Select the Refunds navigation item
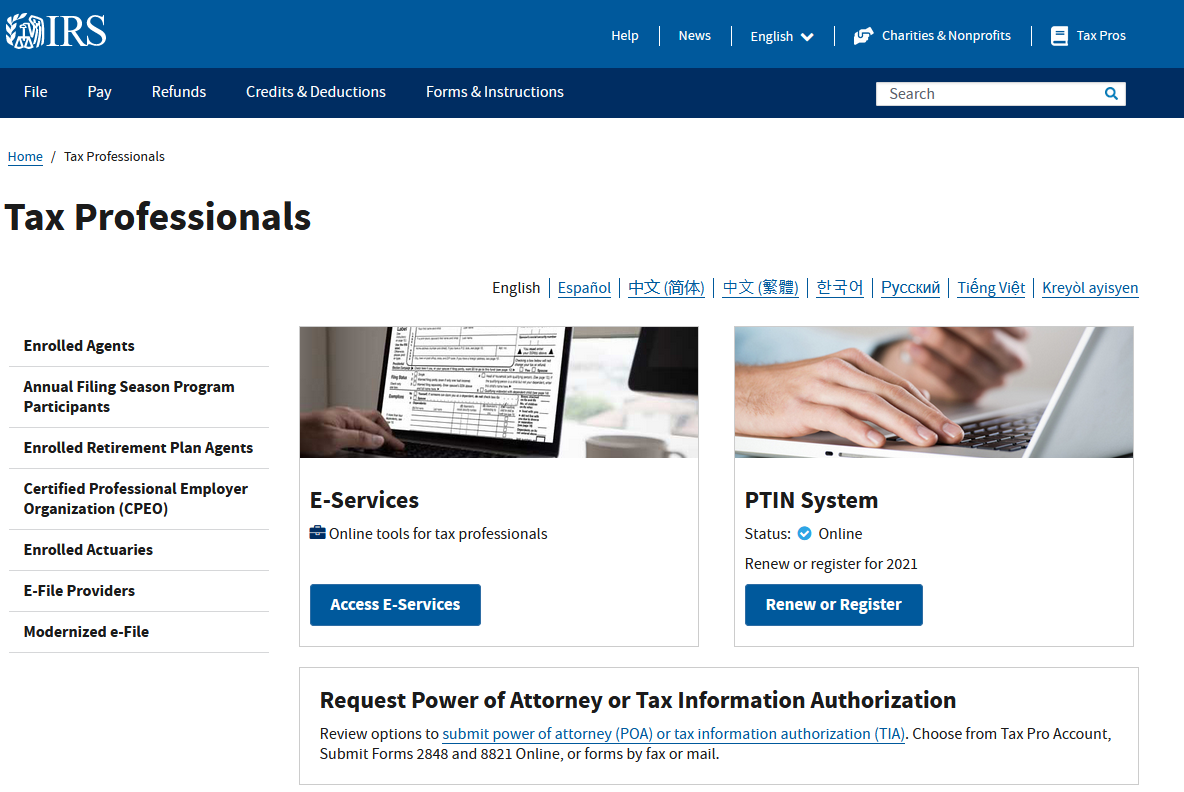The height and width of the screenshot is (792, 1184). click(x=178, y=92)
